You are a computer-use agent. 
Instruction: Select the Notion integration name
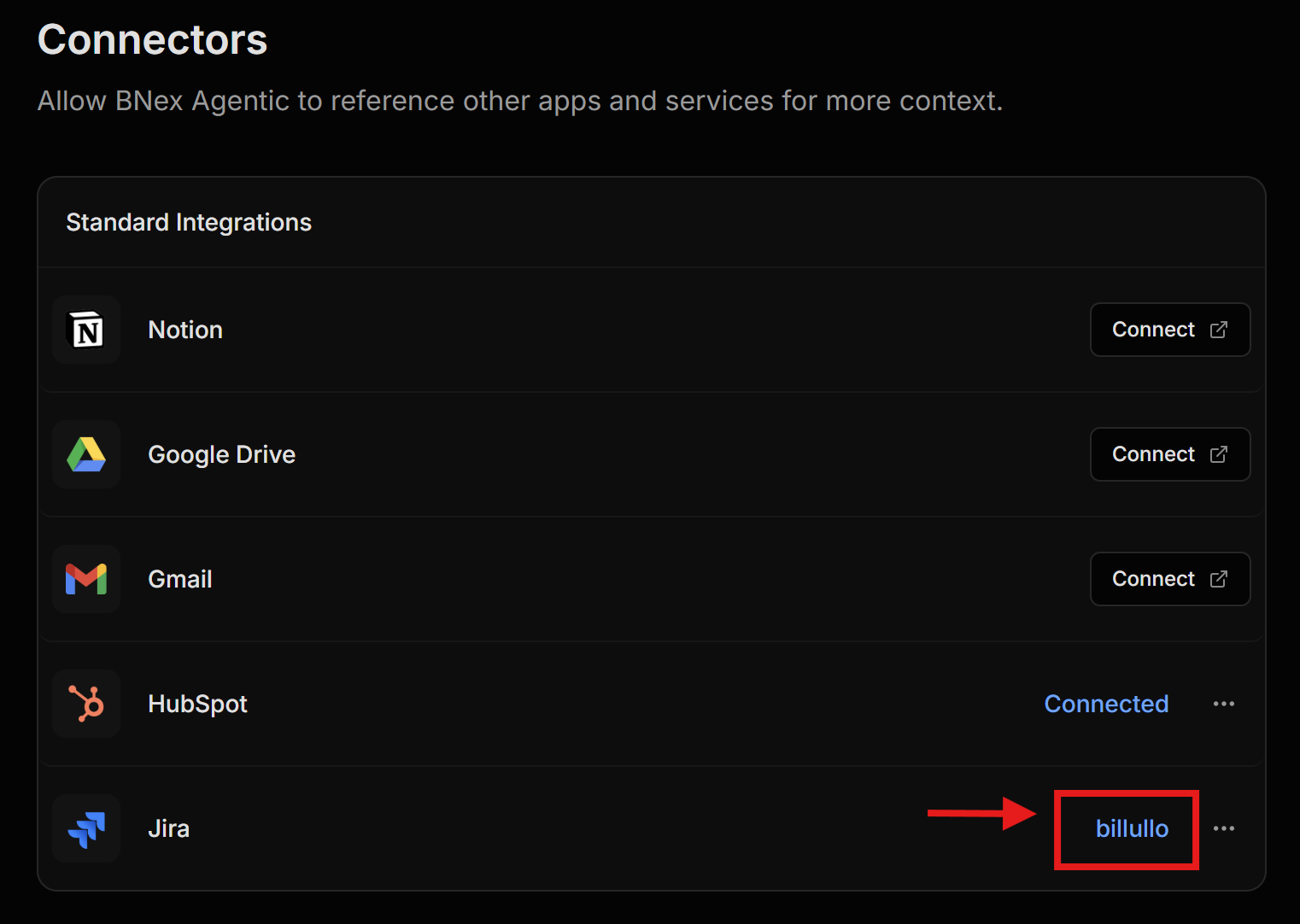[x=185, y=330]
